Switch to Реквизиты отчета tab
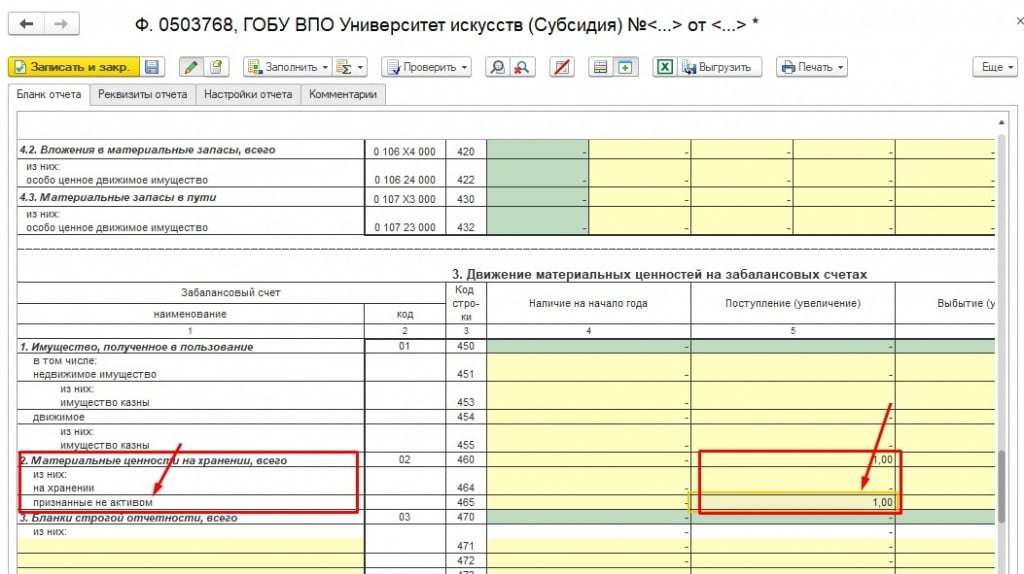 (x=143, y=94)
